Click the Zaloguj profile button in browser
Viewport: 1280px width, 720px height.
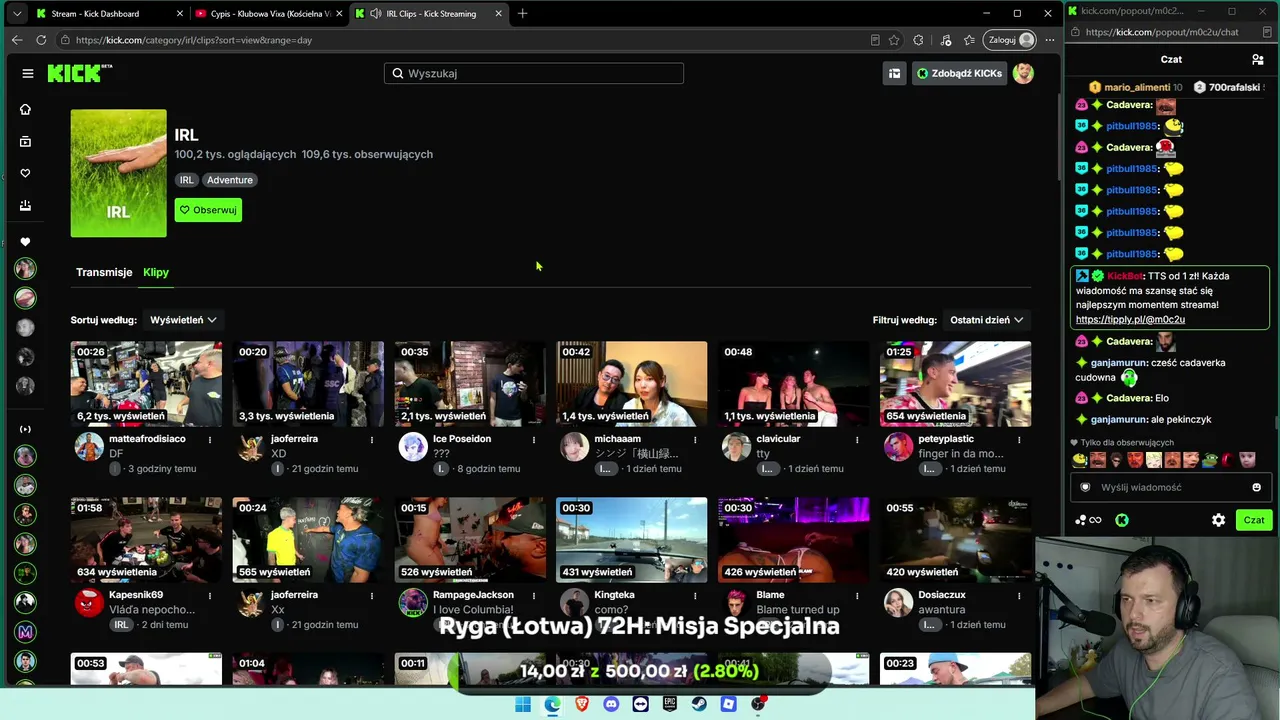click(1010, 40)
